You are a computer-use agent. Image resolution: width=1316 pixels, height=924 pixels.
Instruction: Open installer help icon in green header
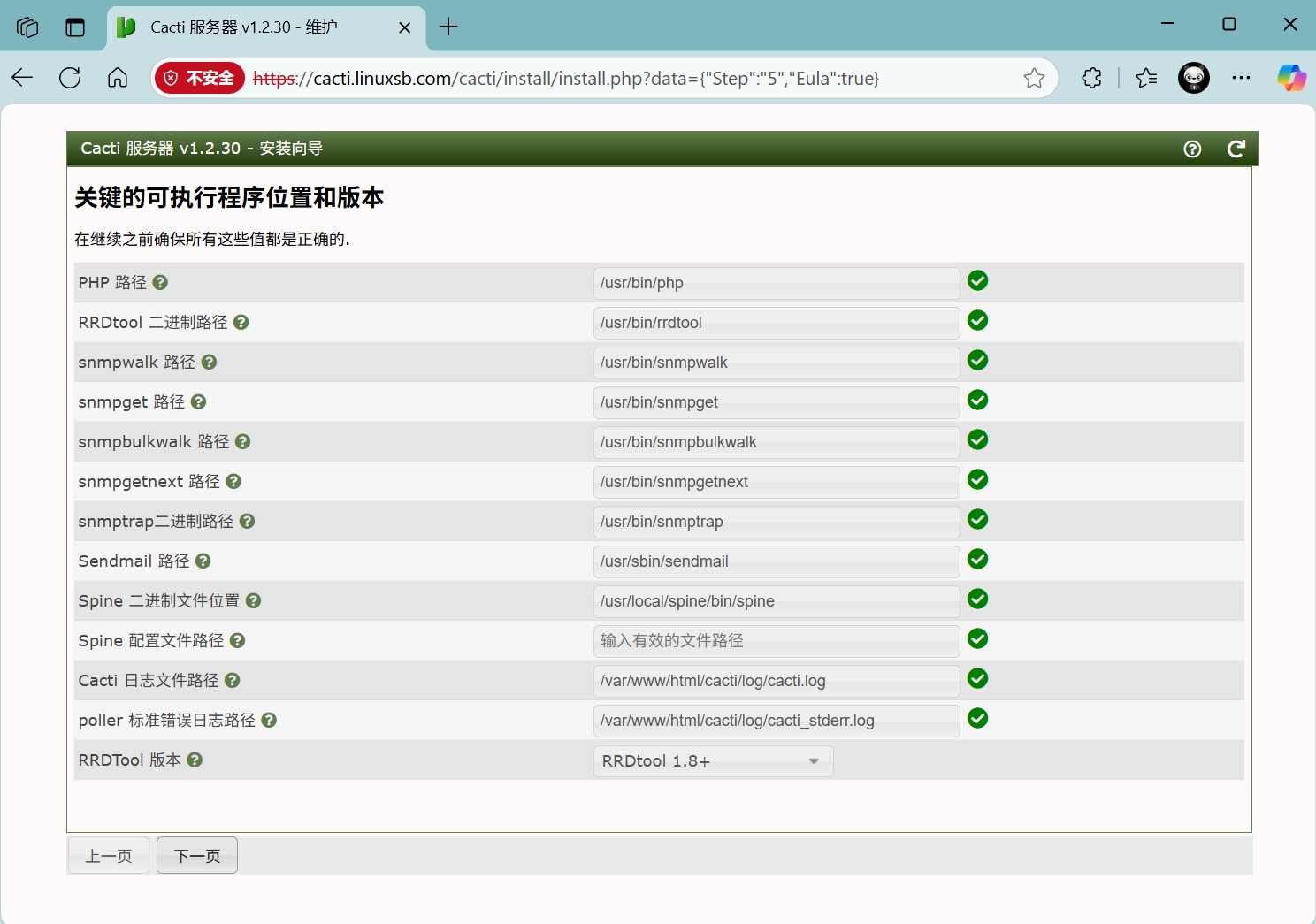(x=1192, y=149)
